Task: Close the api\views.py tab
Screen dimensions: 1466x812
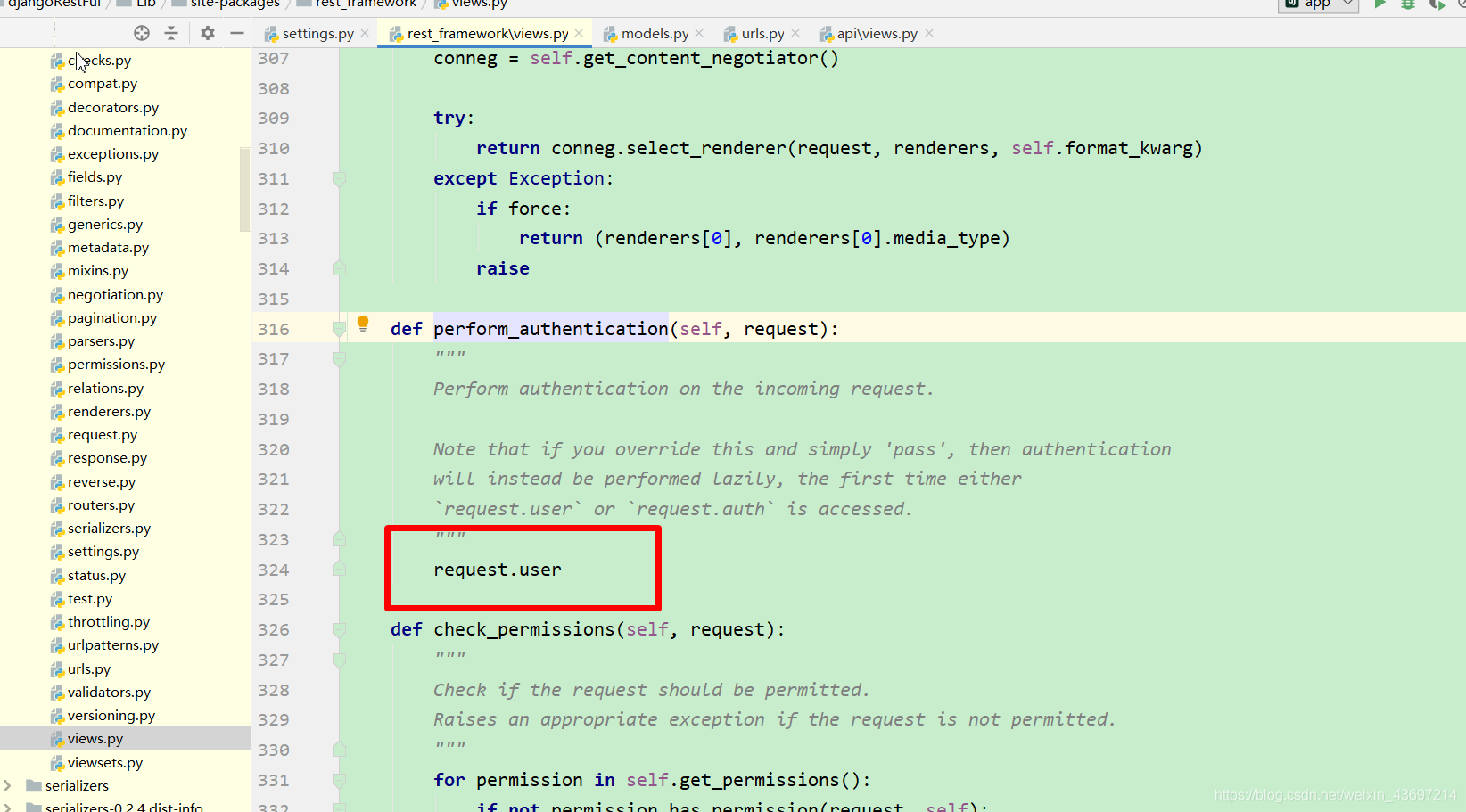Action: [929, 33]
